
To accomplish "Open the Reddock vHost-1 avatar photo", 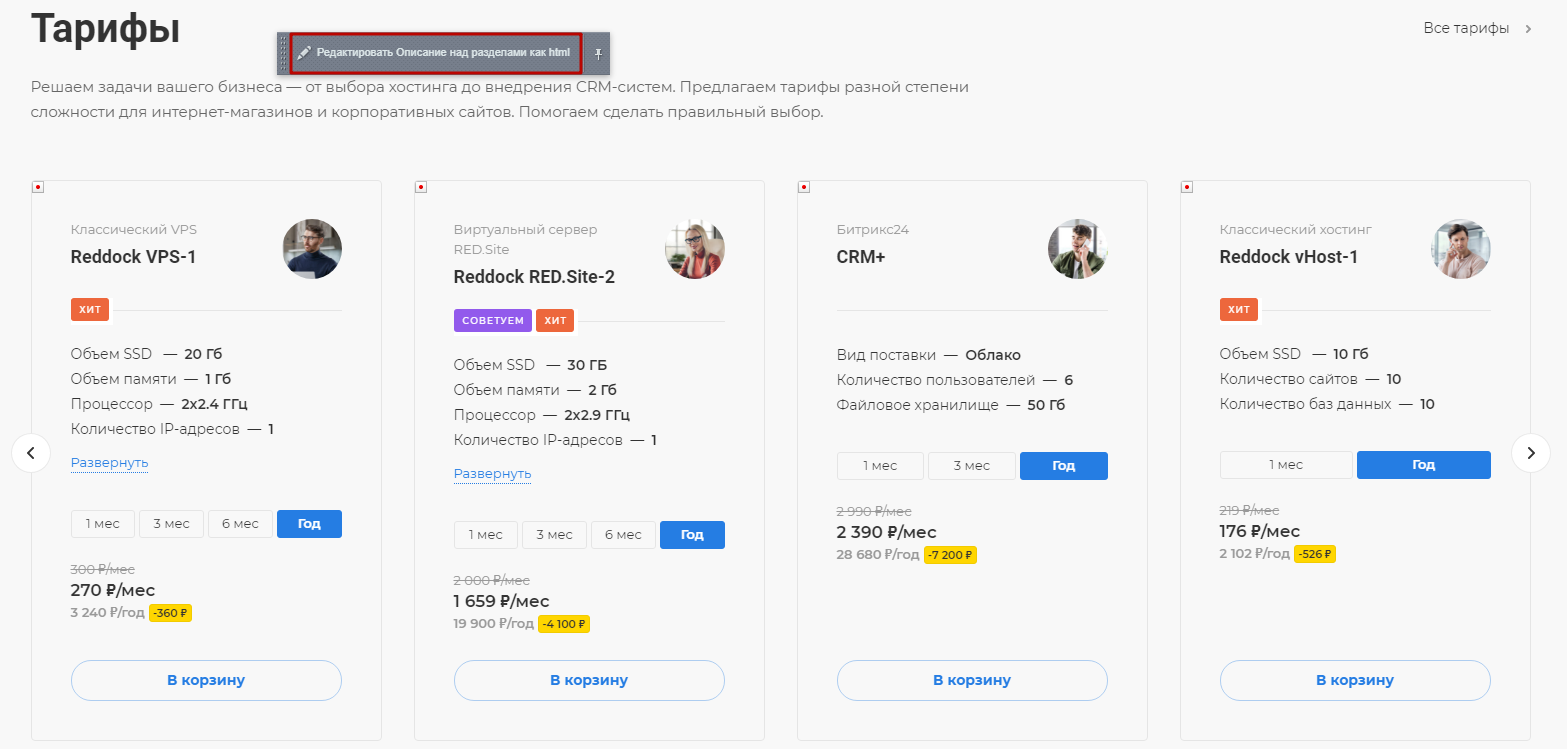I will click(1461, 249).
